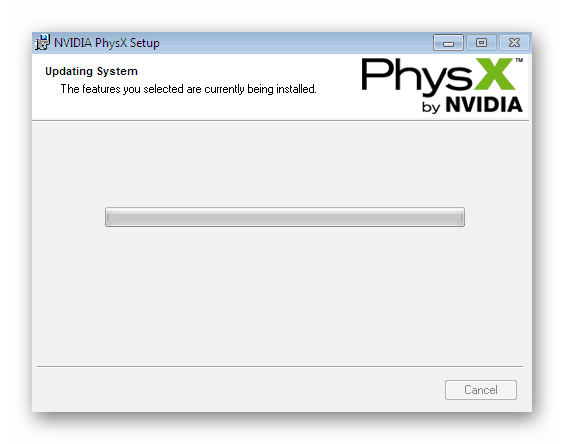564x444 pixels.
Task: Click the setup installer icon in title bar
Action: pyautogui.click(x=42, y=42)
